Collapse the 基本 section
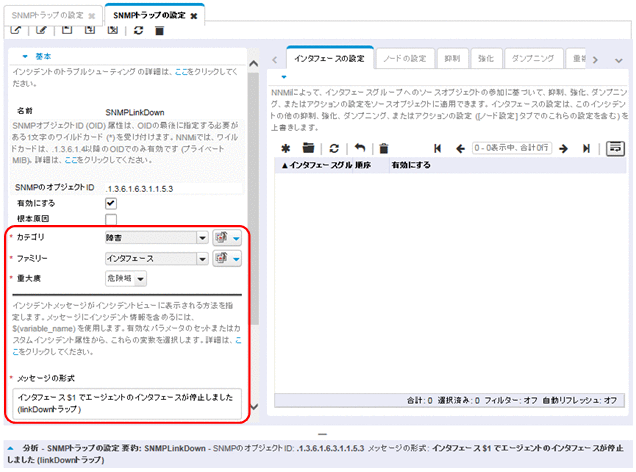 tap(25, 56)
